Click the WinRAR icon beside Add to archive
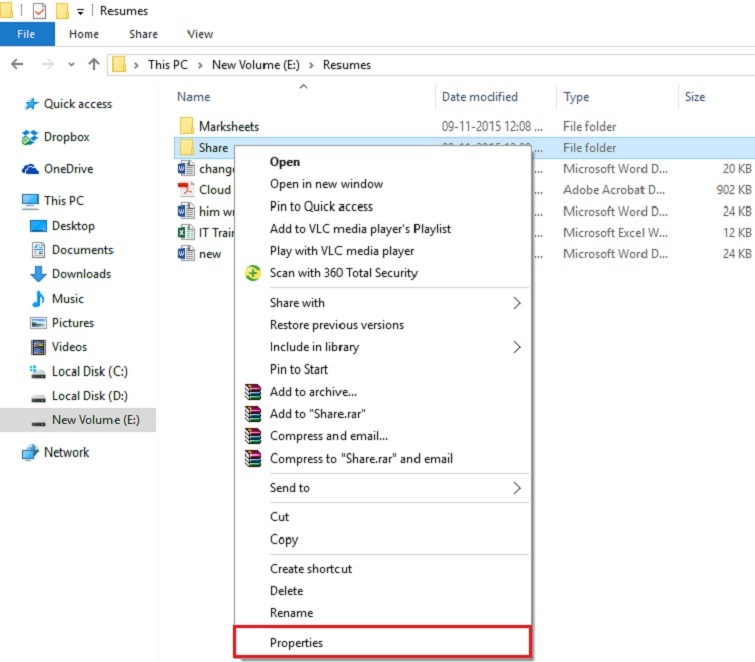This screenshot has height=662, width=755. coord(253,392)
